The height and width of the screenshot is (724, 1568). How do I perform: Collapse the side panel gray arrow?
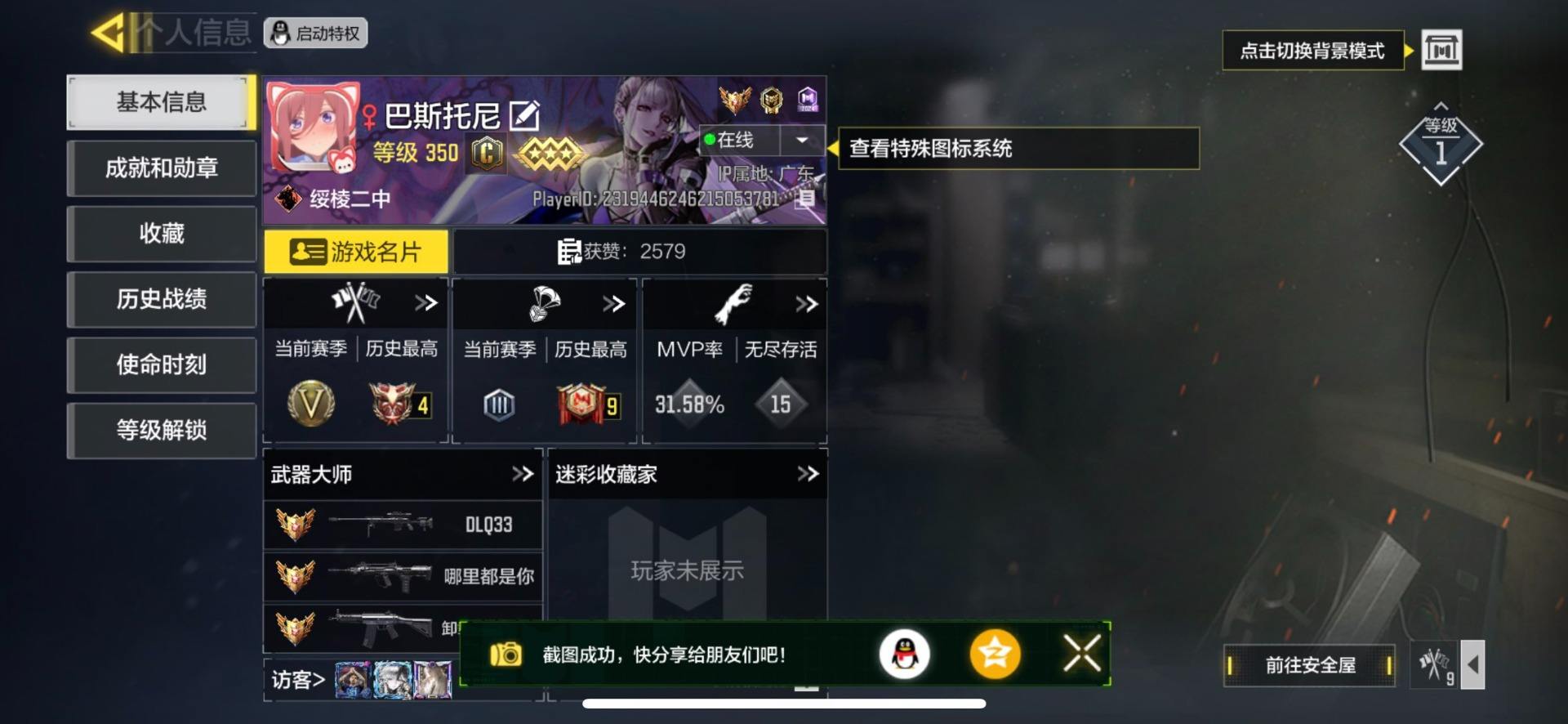point(1472,665)
